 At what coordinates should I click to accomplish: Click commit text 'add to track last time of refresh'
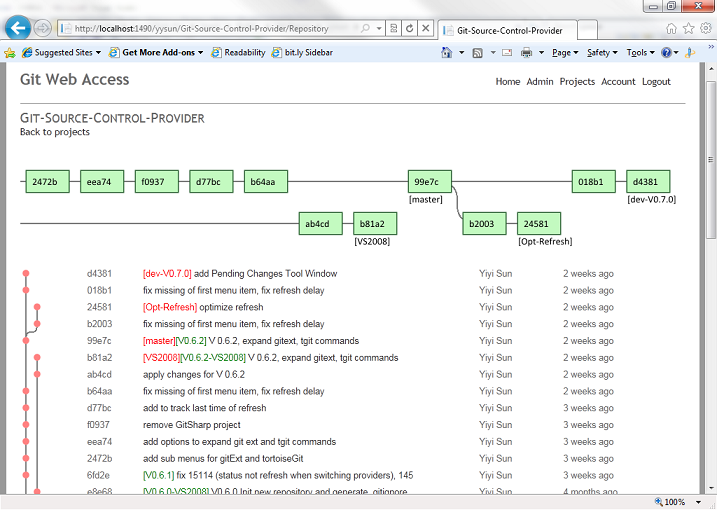coord(204,408)
